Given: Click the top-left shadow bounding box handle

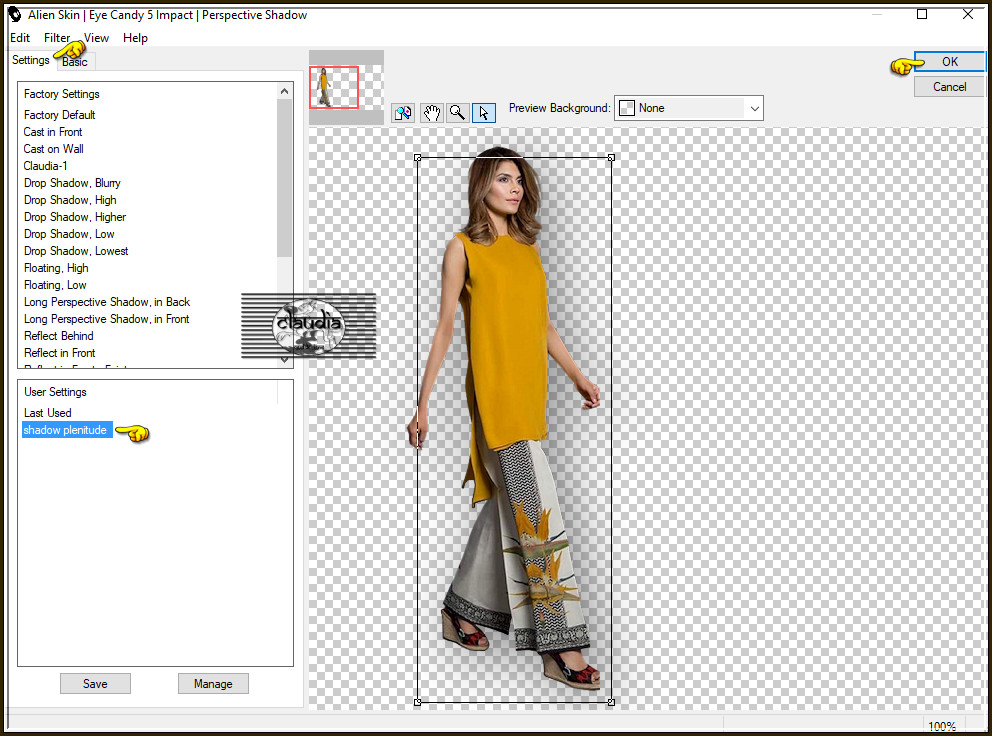Looking at the screenshot, I should [418, 158].
